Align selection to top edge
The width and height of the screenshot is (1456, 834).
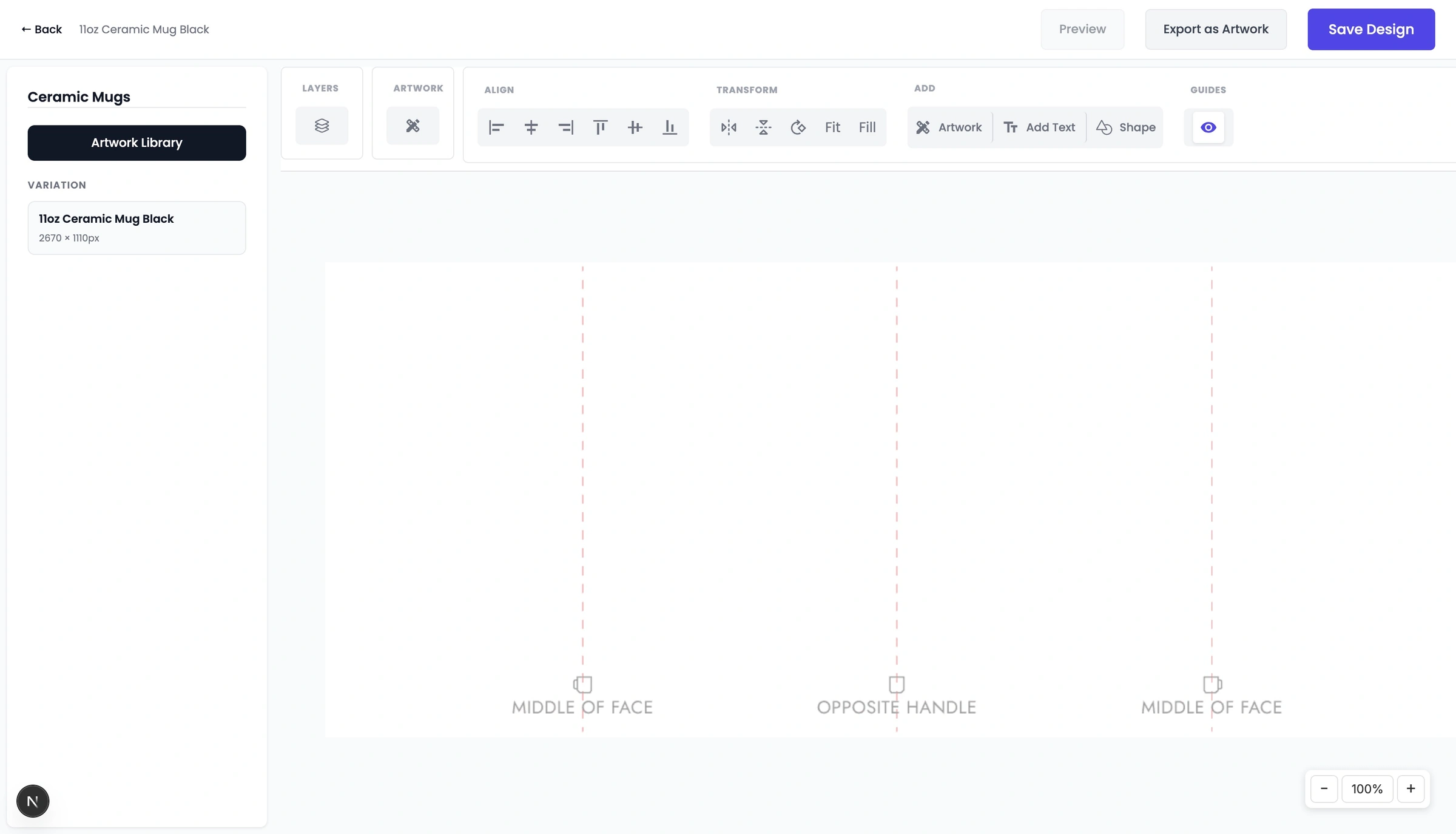[x=600, y=127]
